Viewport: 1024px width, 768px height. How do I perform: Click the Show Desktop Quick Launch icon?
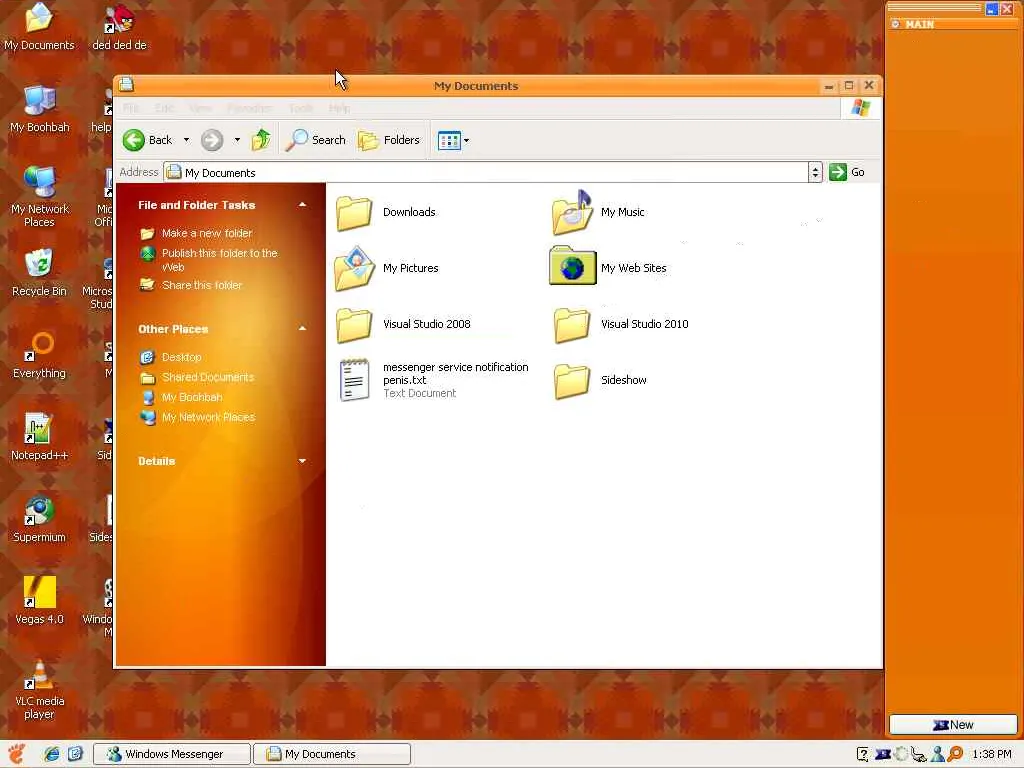click(x=75, y=754)
